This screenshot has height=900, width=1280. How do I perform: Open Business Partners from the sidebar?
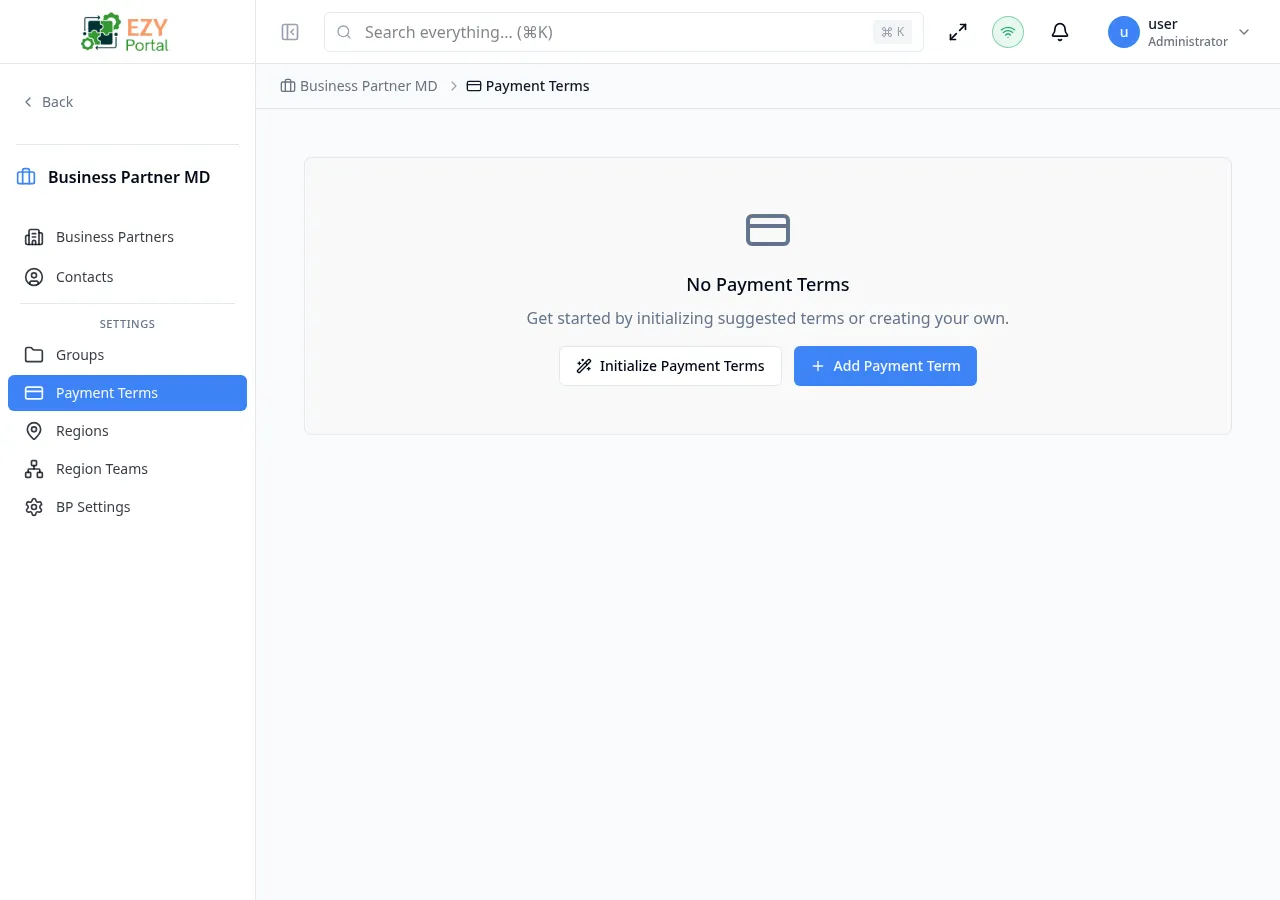click(114, 237)
